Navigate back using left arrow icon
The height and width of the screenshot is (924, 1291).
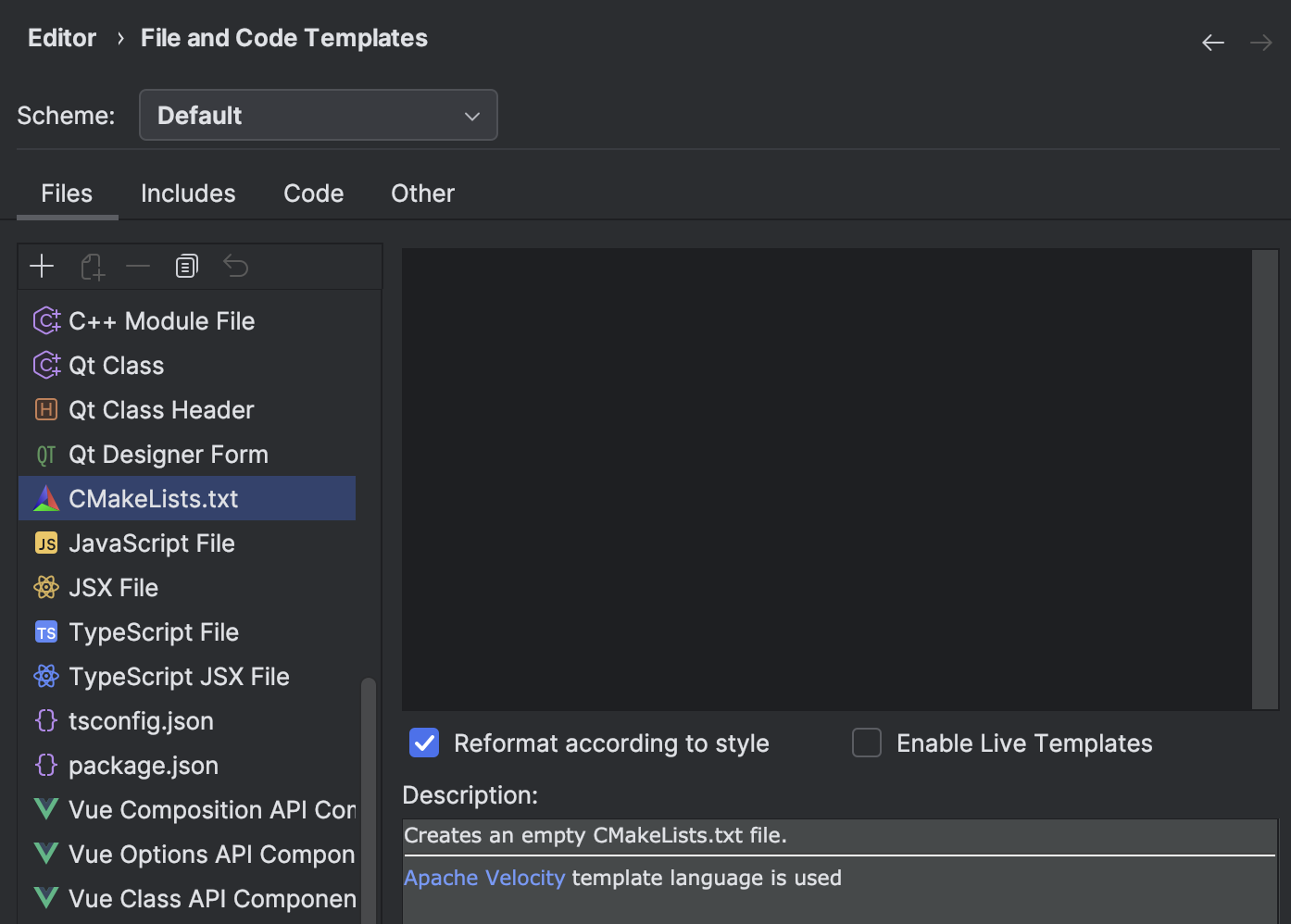tap(1213, 42)
